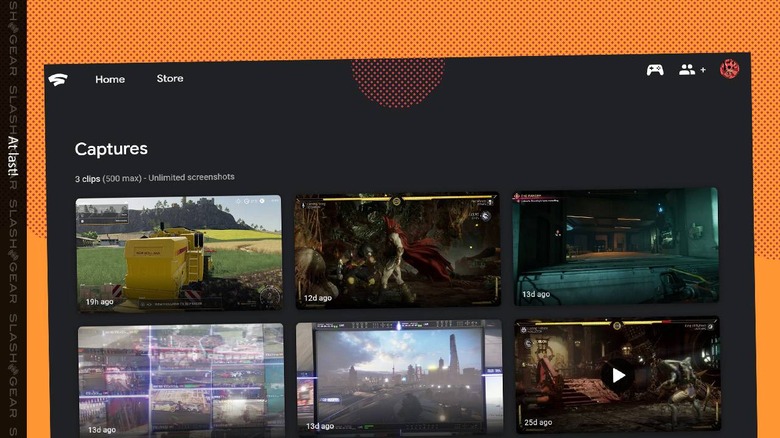Click the Captures heading
Viewport: 780px width, 438px height.
point(111,149)
